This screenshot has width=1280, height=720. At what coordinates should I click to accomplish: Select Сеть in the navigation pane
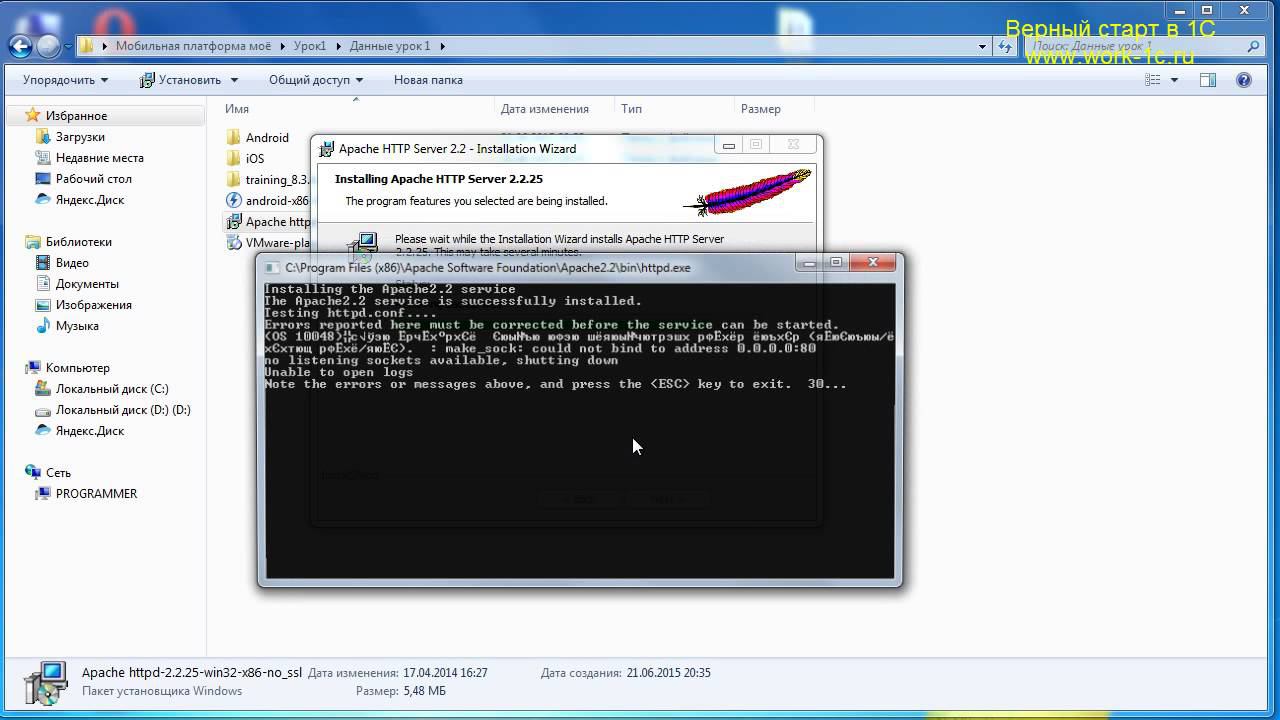pyautogui.click(x=58, y=473)
